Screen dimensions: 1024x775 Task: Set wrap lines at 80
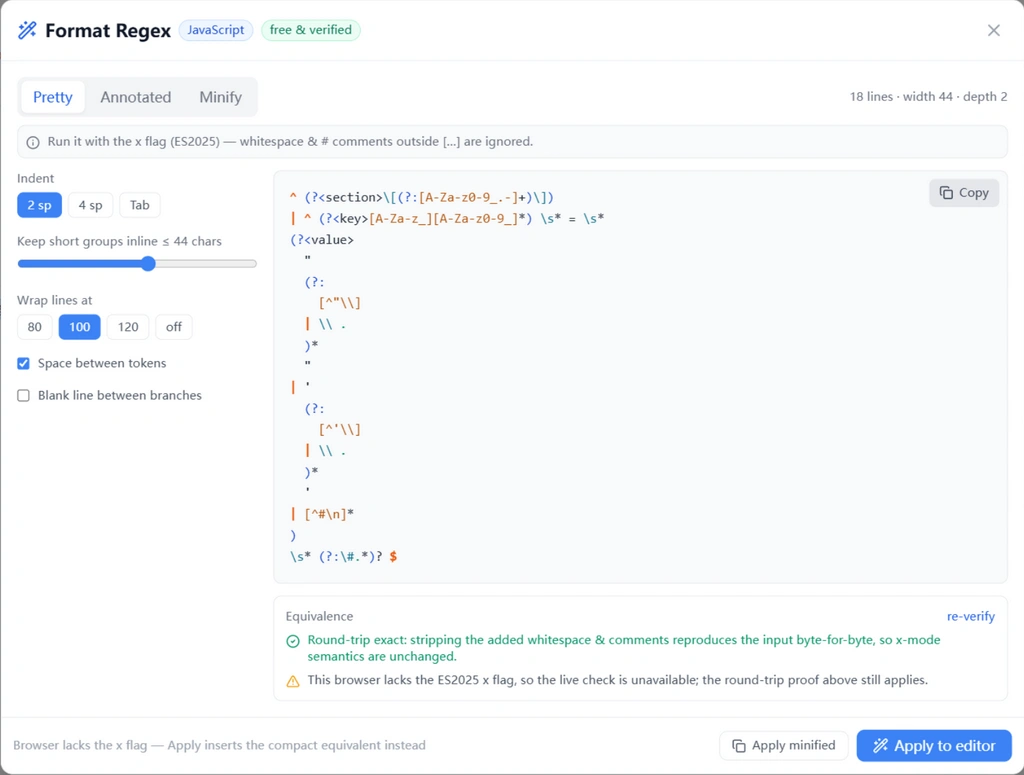pos(35,327)
